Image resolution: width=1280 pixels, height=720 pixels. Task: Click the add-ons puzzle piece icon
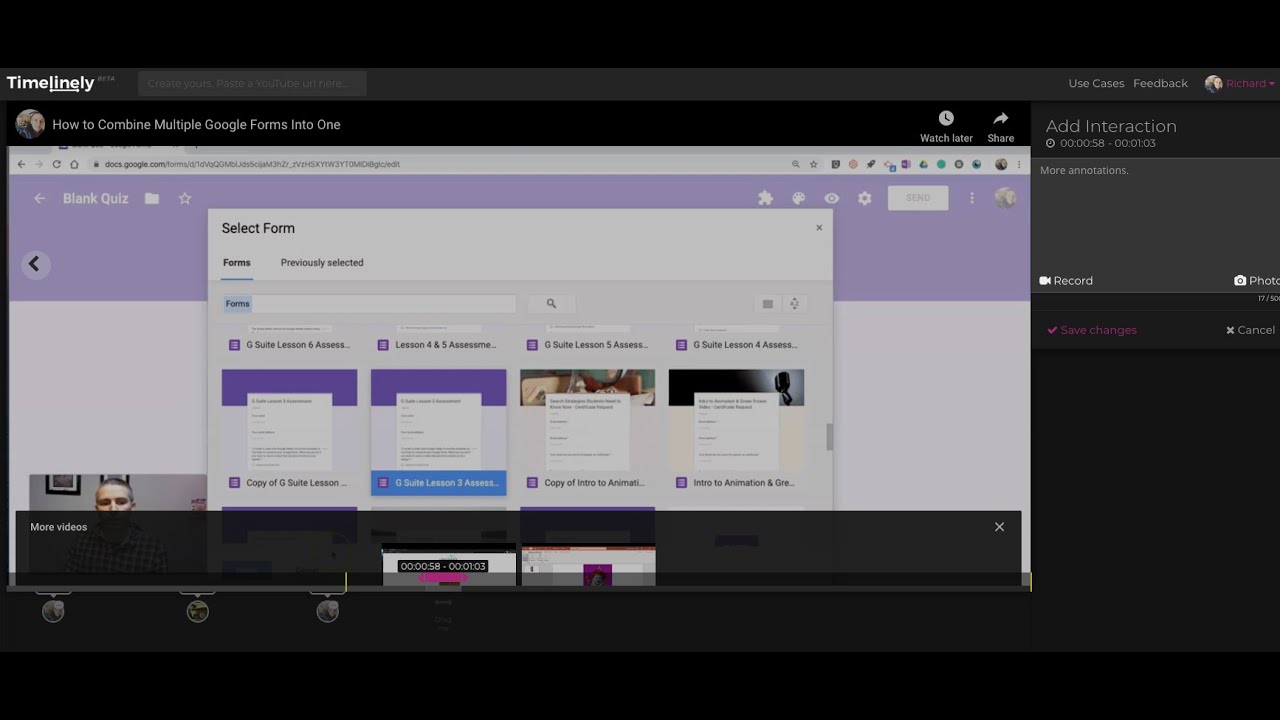point(765,198)
